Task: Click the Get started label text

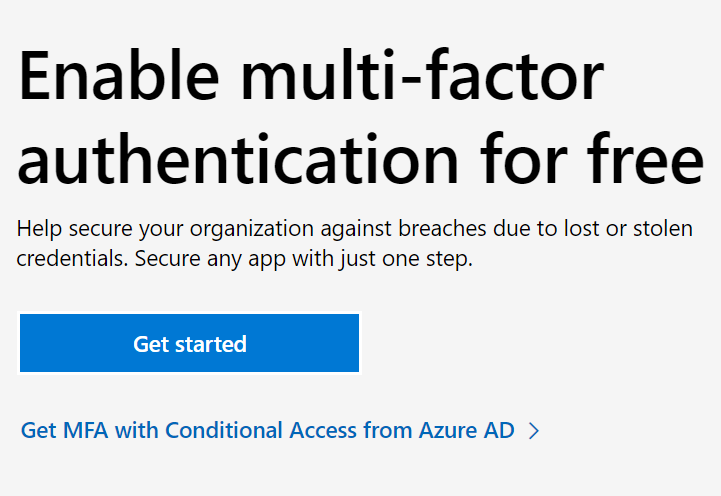Action: 189,344
